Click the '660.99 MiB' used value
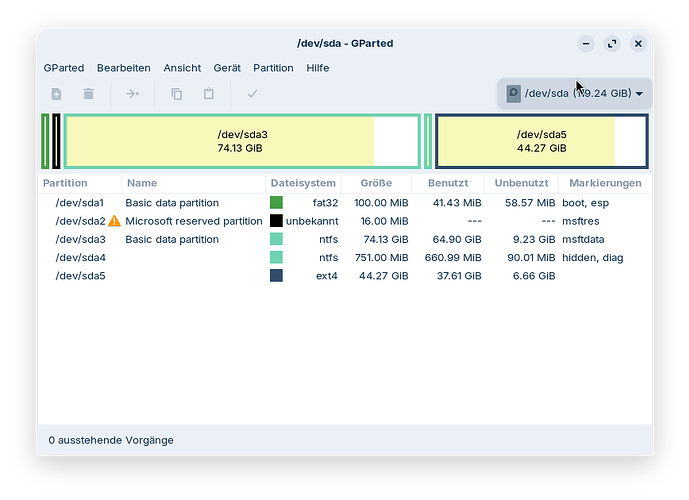 [x=453, y=257]
